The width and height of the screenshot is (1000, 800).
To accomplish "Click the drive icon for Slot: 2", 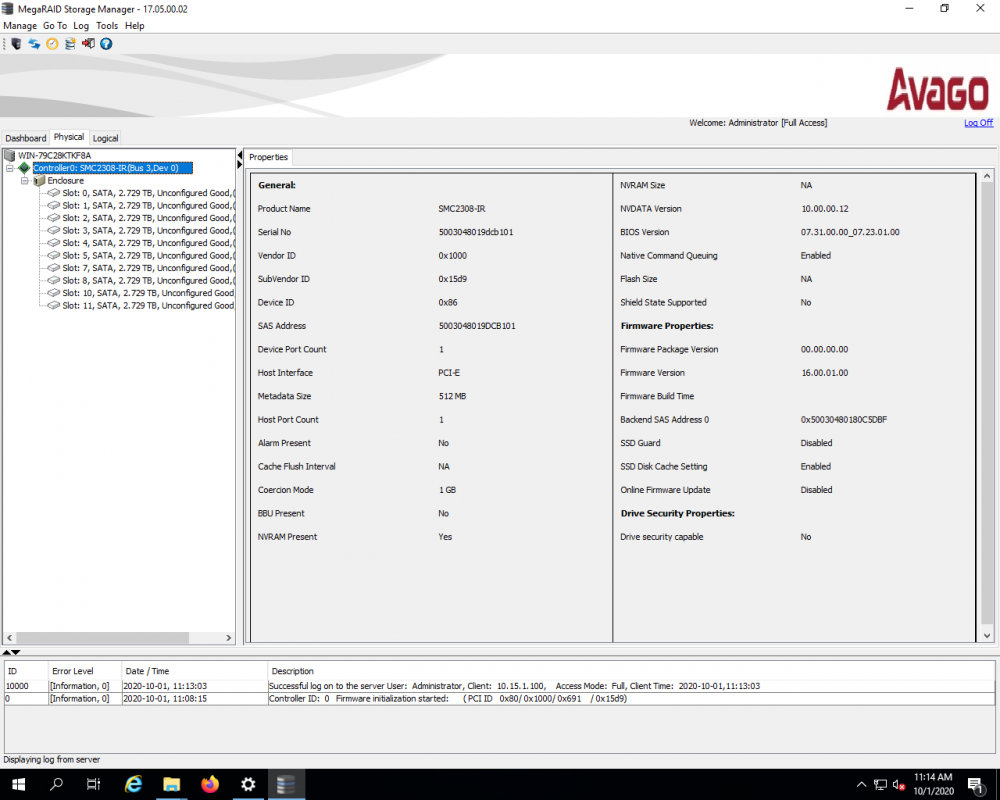I will click(x=54, y=218).
